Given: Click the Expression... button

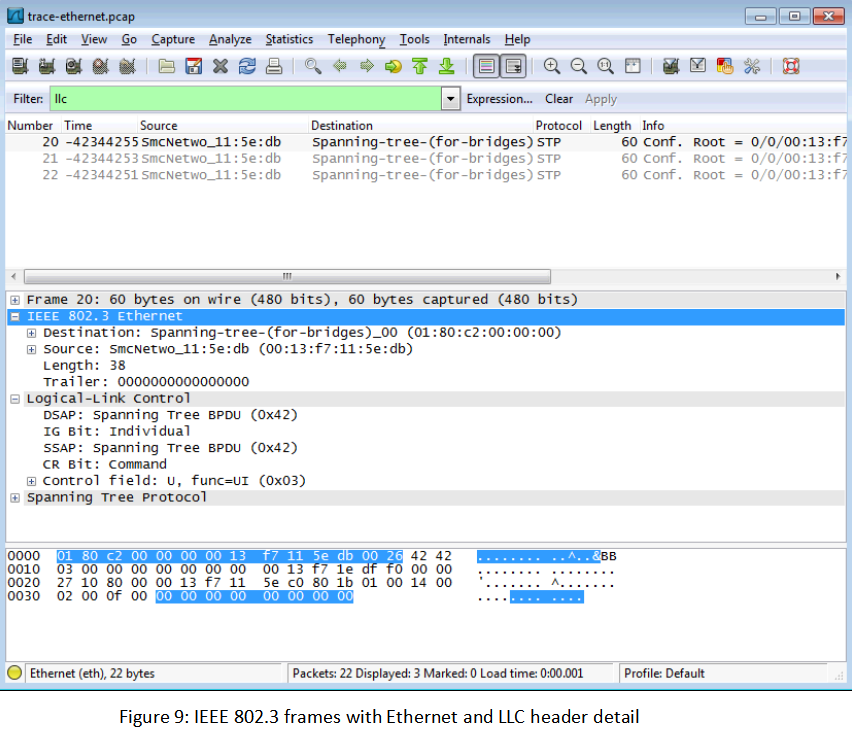Looking at the screenshot, I should click(x=499, y=99).
